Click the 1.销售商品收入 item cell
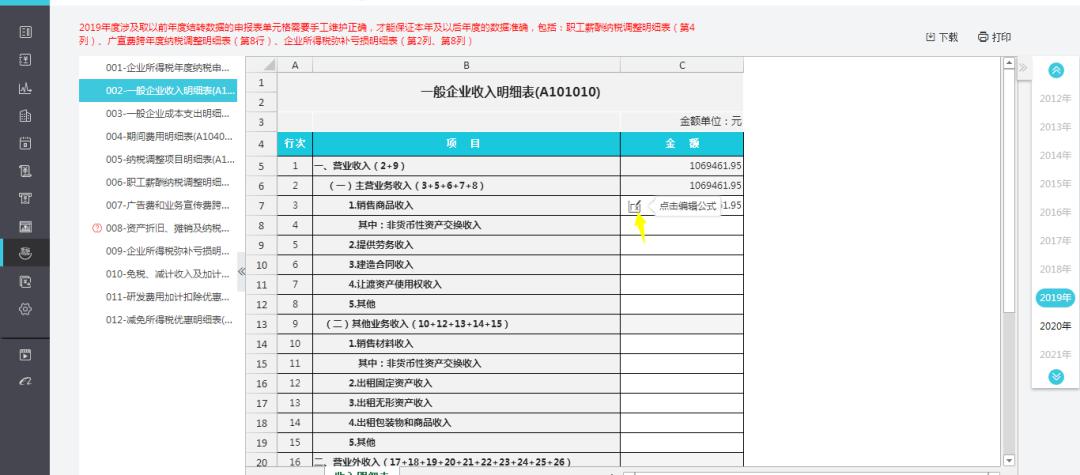The height and width of the screenshot is (475, 1080). [466, 205]
